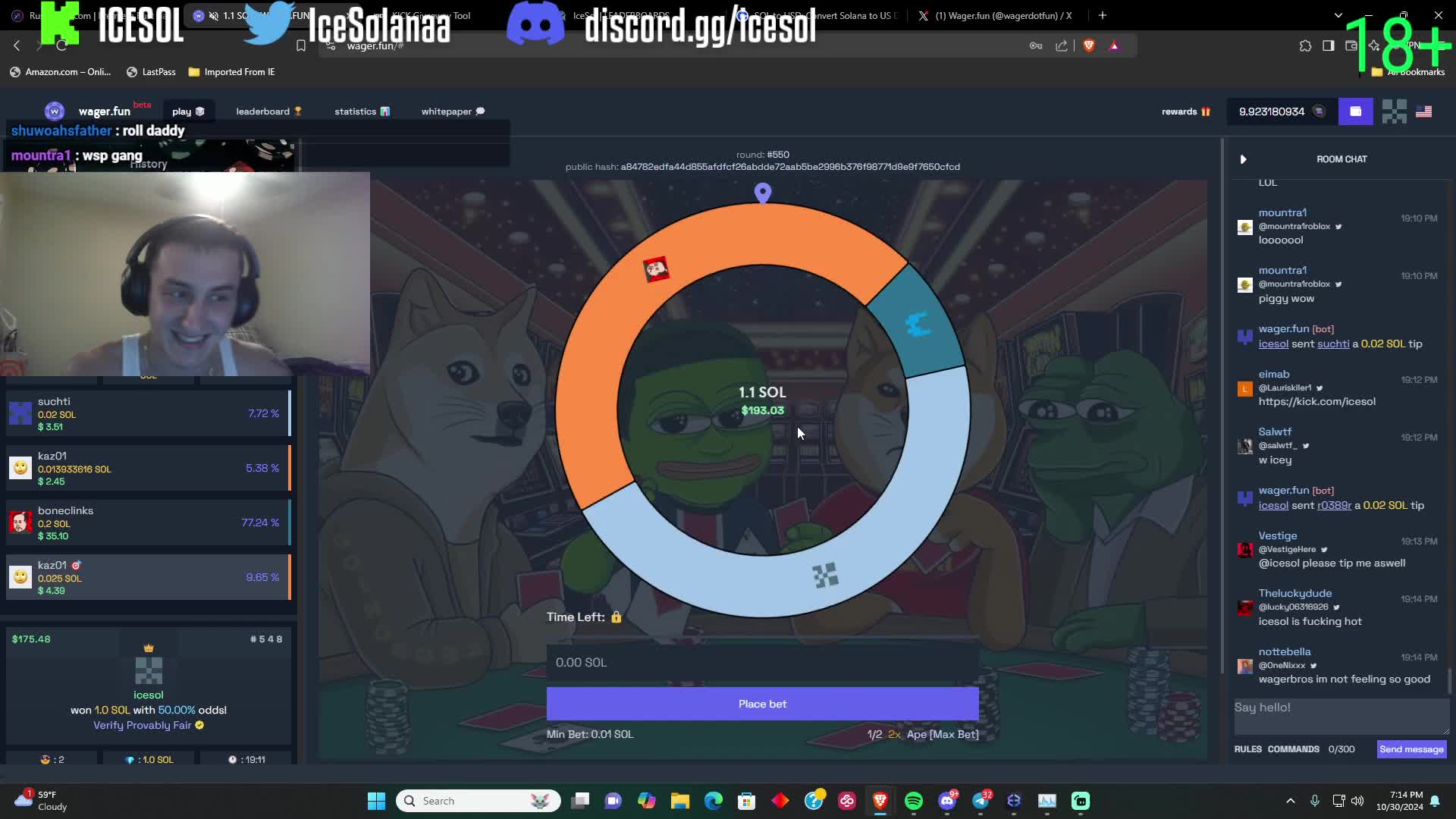This screenshot has height=819, width=1456.
Task: Click the share icon in address bar
Action: (x=1062, y=45)
